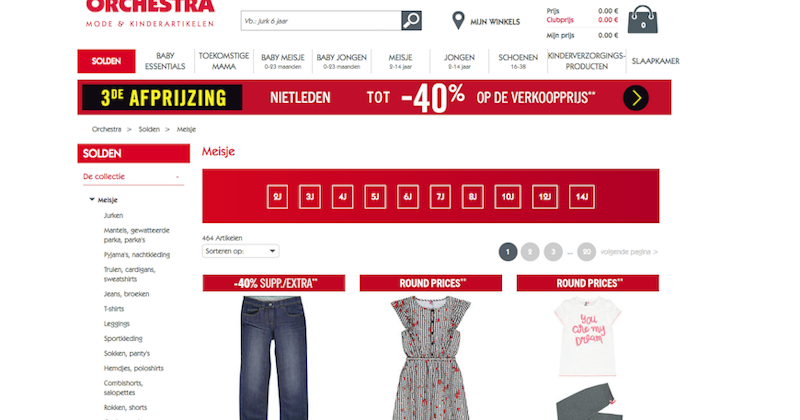The image size is (800, 420).
Task: Click in the search input field
Action: click(x=321, y=20)
